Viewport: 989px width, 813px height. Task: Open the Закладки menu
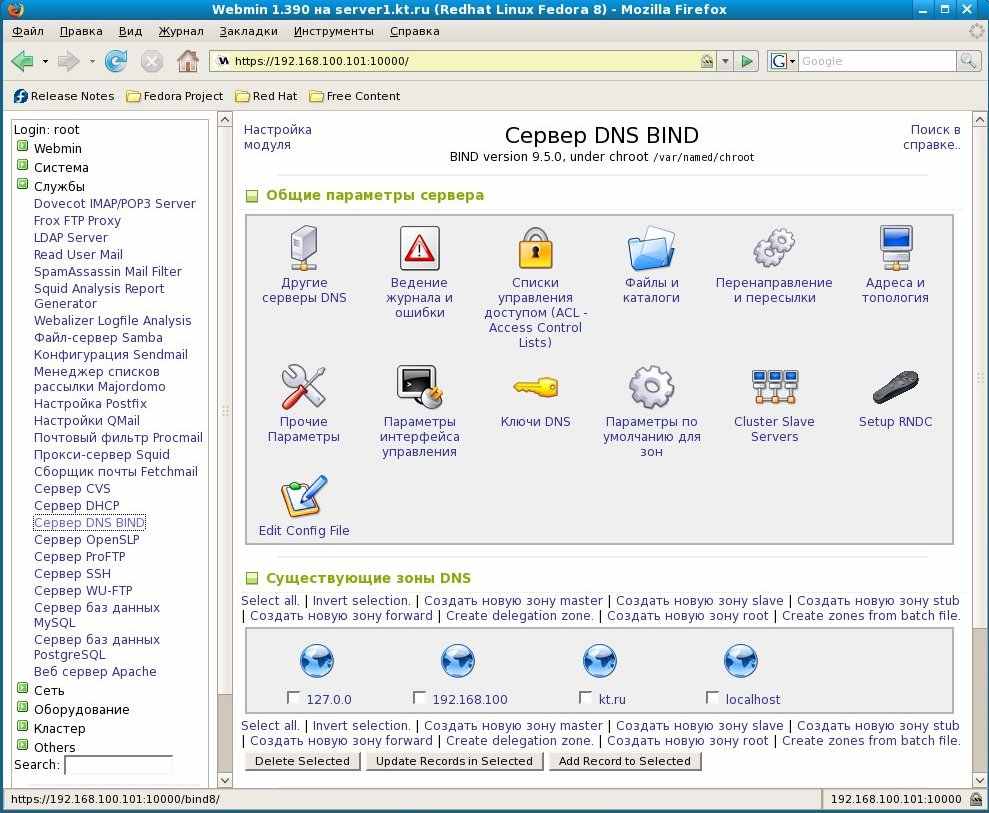pos(248,31)
